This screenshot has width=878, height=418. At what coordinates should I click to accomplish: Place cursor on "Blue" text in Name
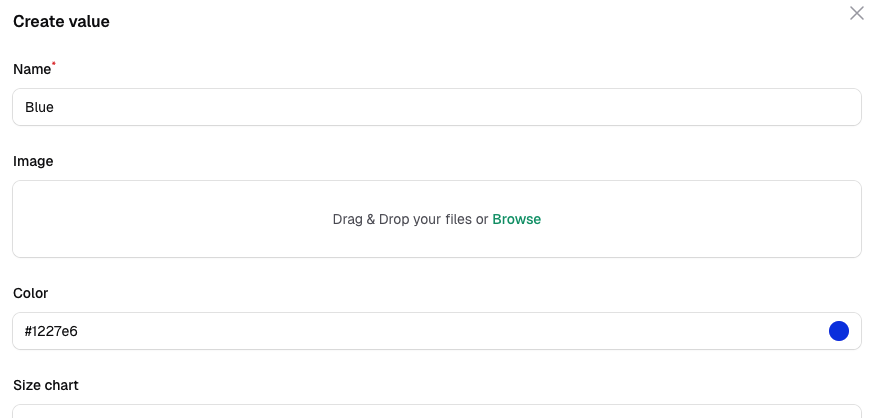39,107
